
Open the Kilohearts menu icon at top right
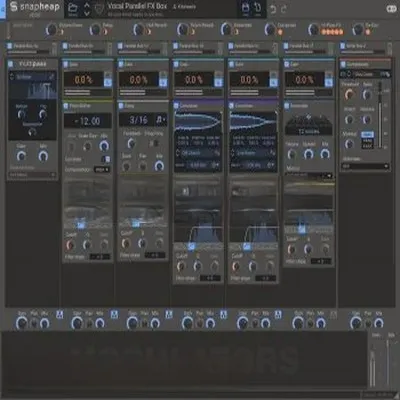391,9
